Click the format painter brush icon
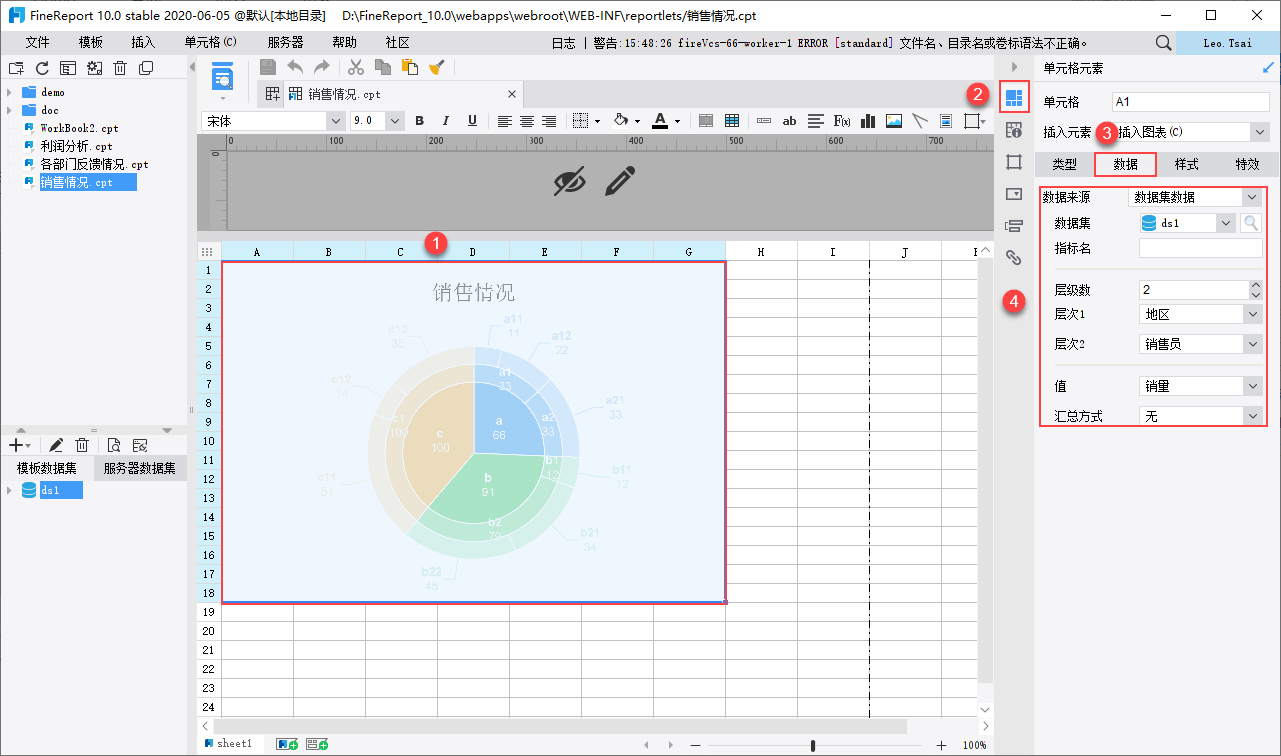Screen dimensions: 1281x756 436,67
